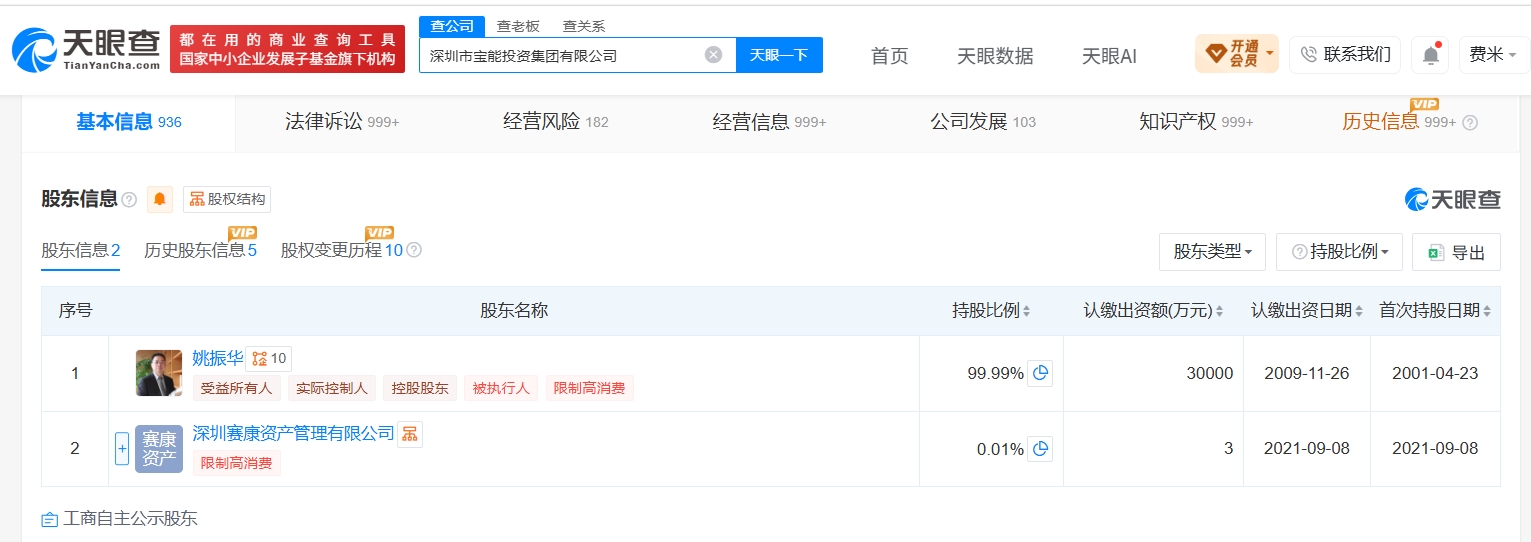
Task: Export shareholder table via 导出 button
Action: [x=1456, y=252]
